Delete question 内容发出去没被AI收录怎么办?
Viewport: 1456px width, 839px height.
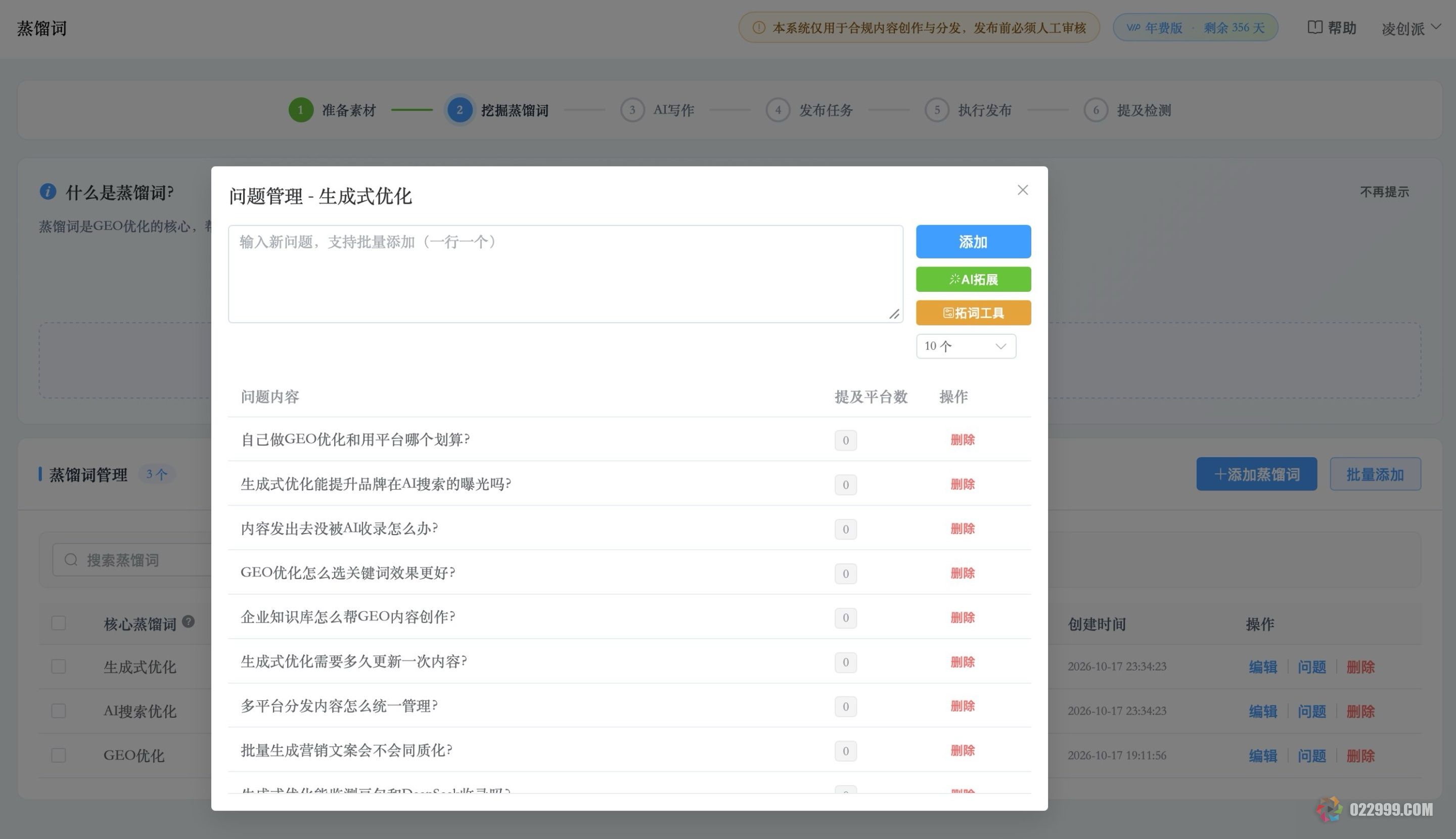(963, 528)
